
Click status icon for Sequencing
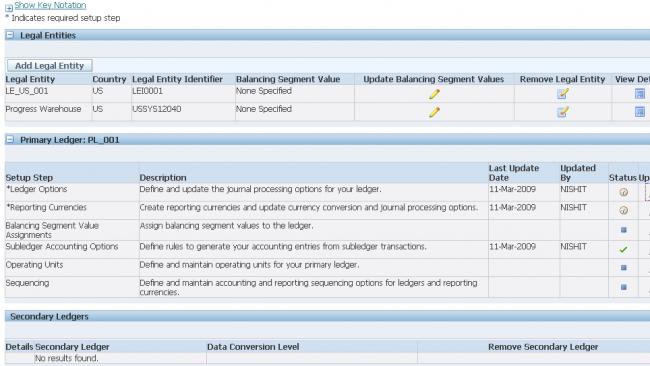[623, 287]
